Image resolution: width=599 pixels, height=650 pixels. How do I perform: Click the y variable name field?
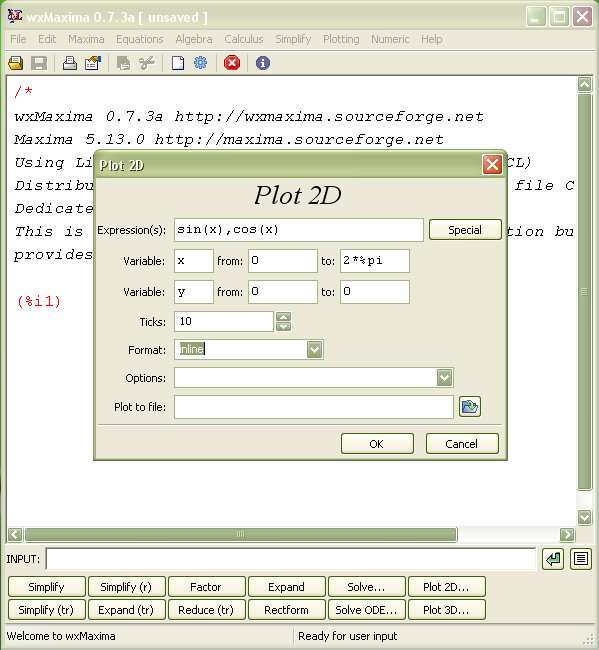(194, 292)
